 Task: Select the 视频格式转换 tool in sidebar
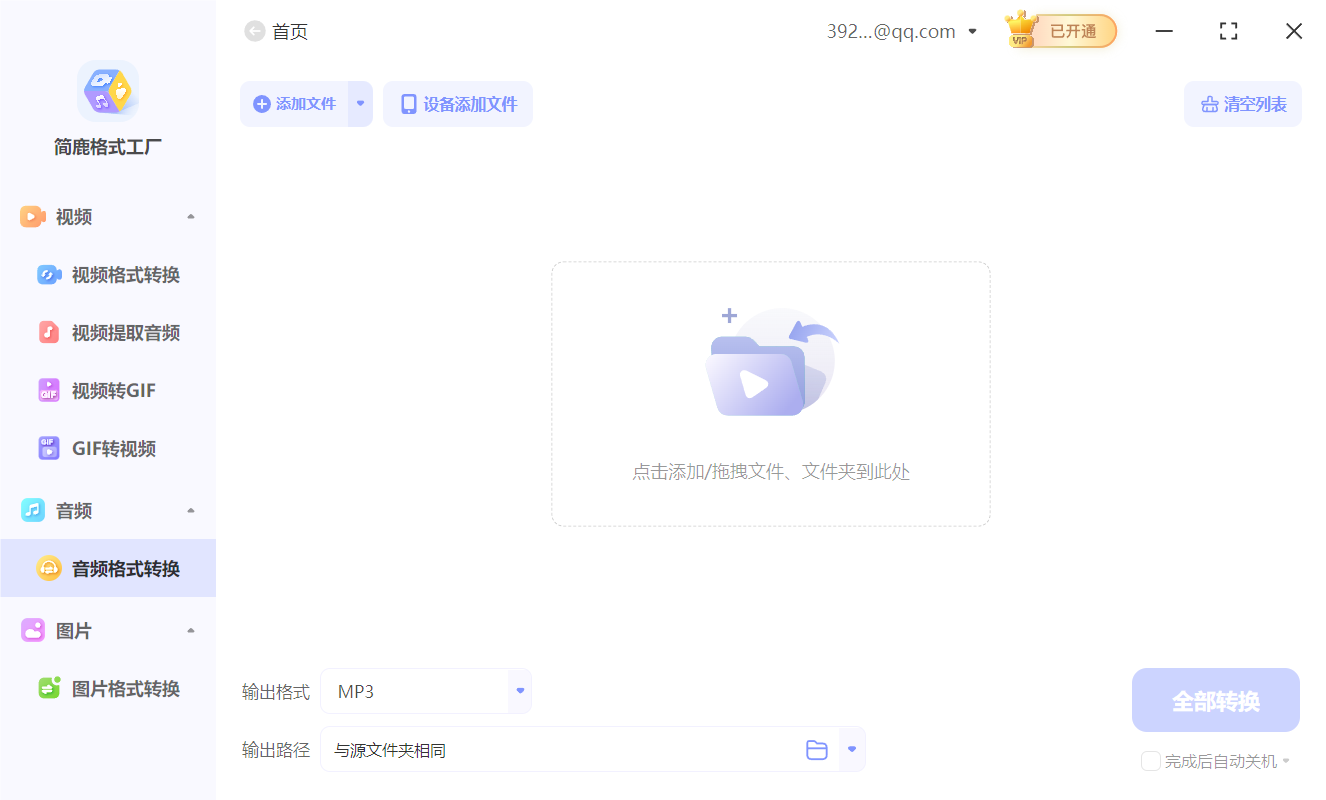point(110,274)
